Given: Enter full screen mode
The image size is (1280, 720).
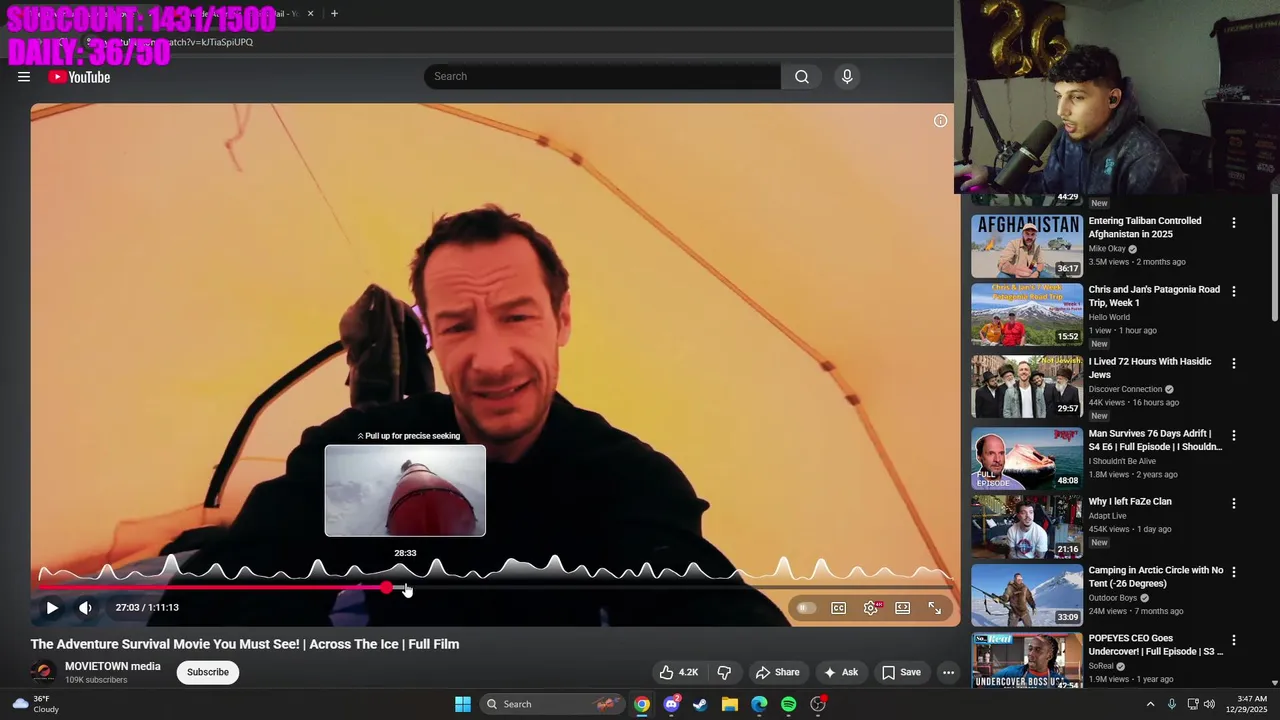Looking at the screenshot, I should tap(935, 608).
